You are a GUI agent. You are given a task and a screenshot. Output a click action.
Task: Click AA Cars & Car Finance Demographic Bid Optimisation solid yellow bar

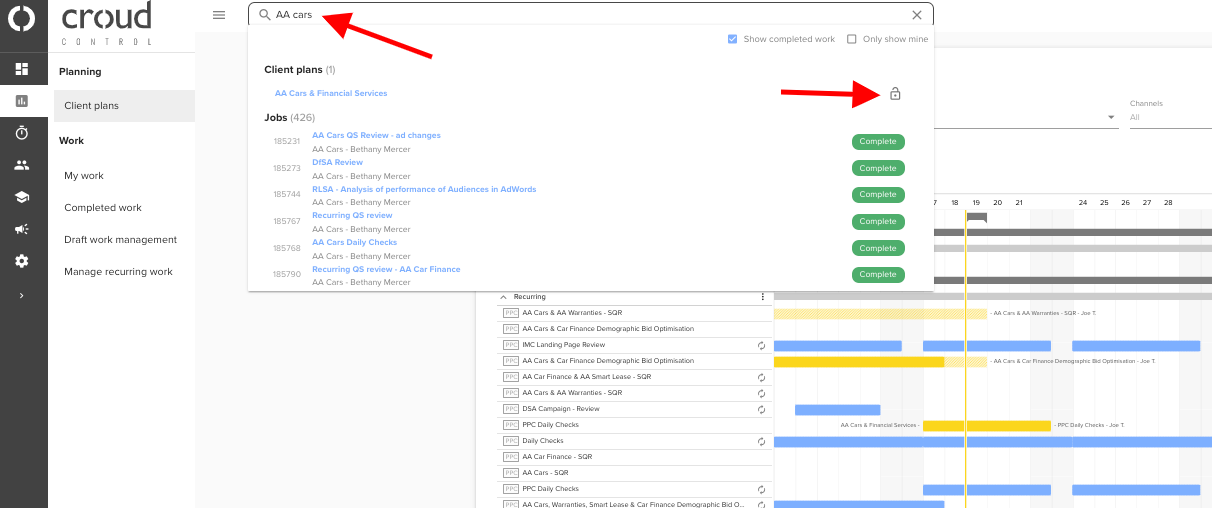point(859,361)
